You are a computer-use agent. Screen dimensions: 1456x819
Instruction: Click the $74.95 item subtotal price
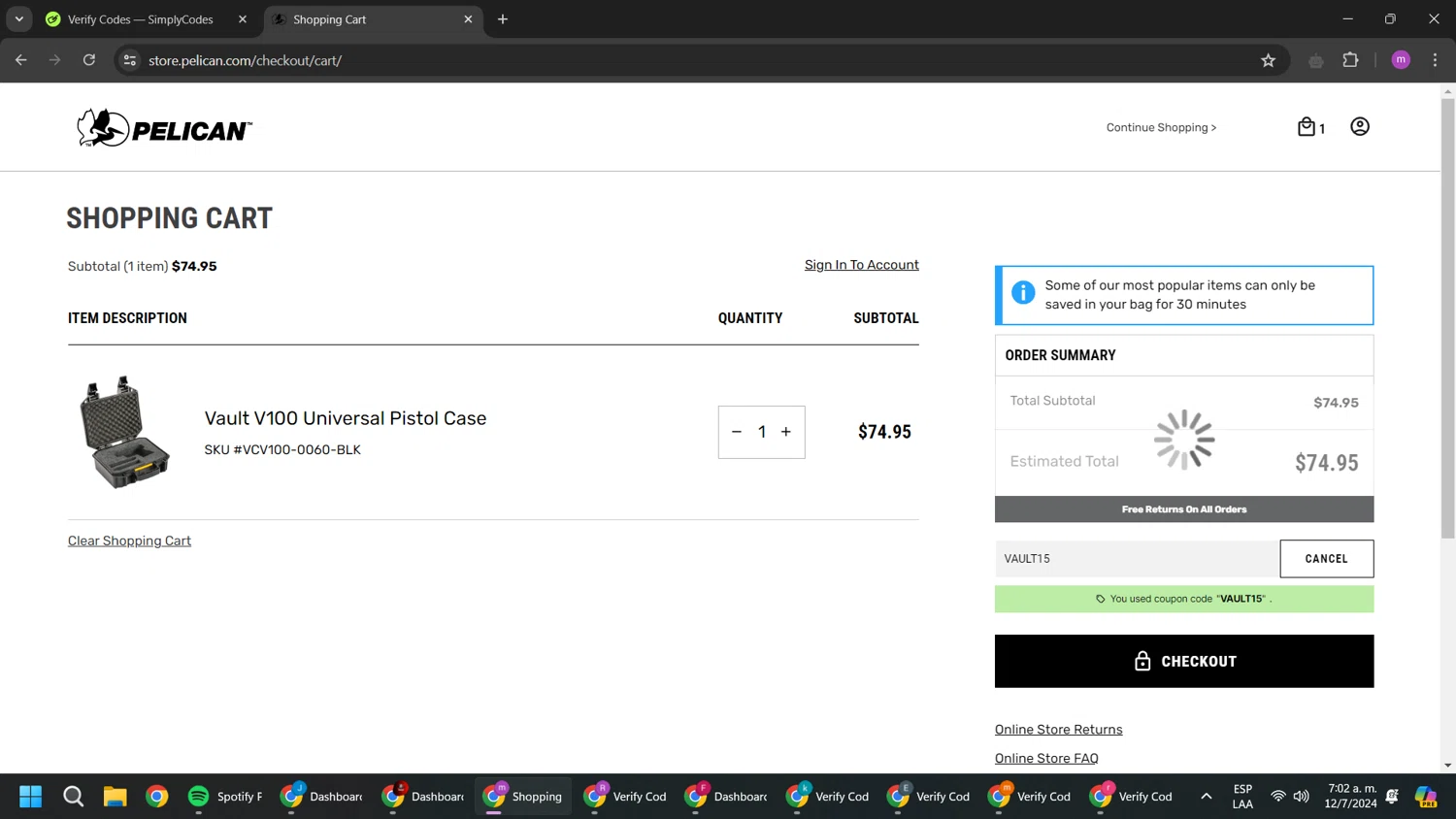[x=884, y=432]
